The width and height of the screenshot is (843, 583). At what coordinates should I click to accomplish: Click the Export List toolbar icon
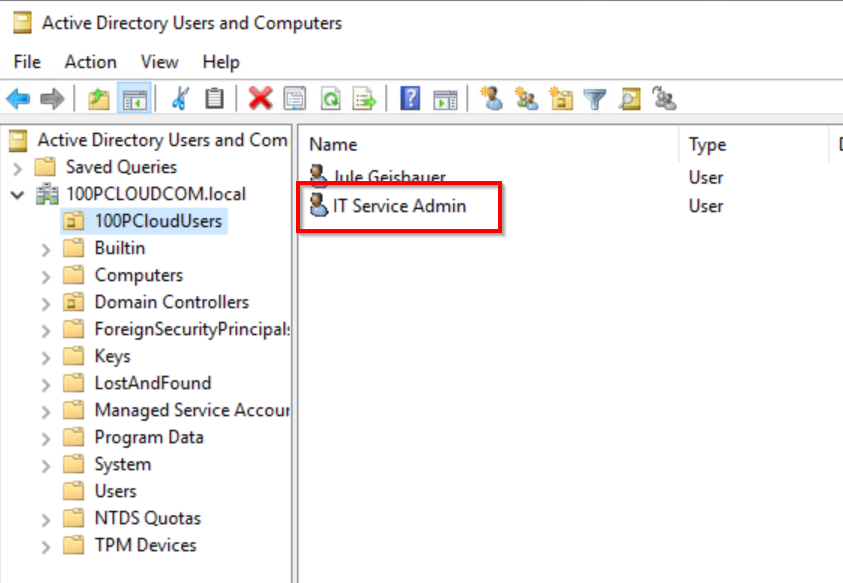coord(365,98)
